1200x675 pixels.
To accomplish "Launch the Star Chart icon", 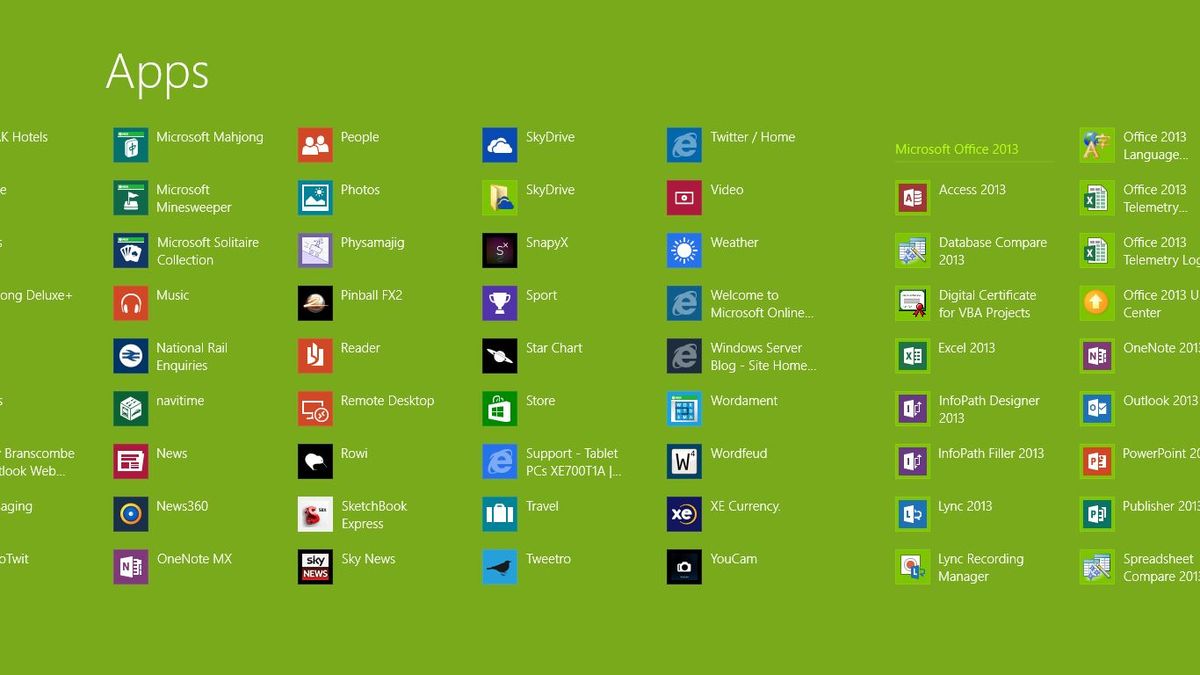I will click(500, 356).
